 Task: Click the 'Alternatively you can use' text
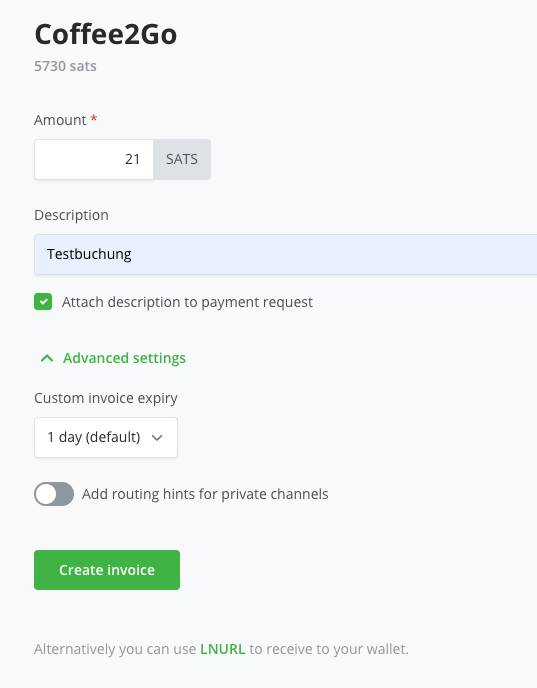click(x=115, y=649)
